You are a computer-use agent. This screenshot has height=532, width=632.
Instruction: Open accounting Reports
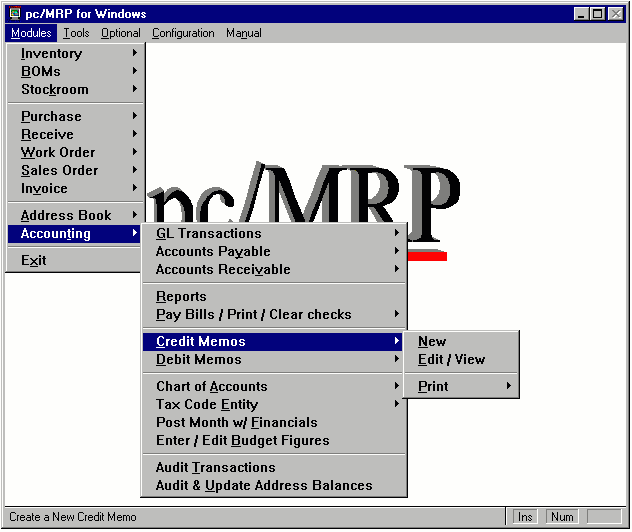click(x=274, y=296)
